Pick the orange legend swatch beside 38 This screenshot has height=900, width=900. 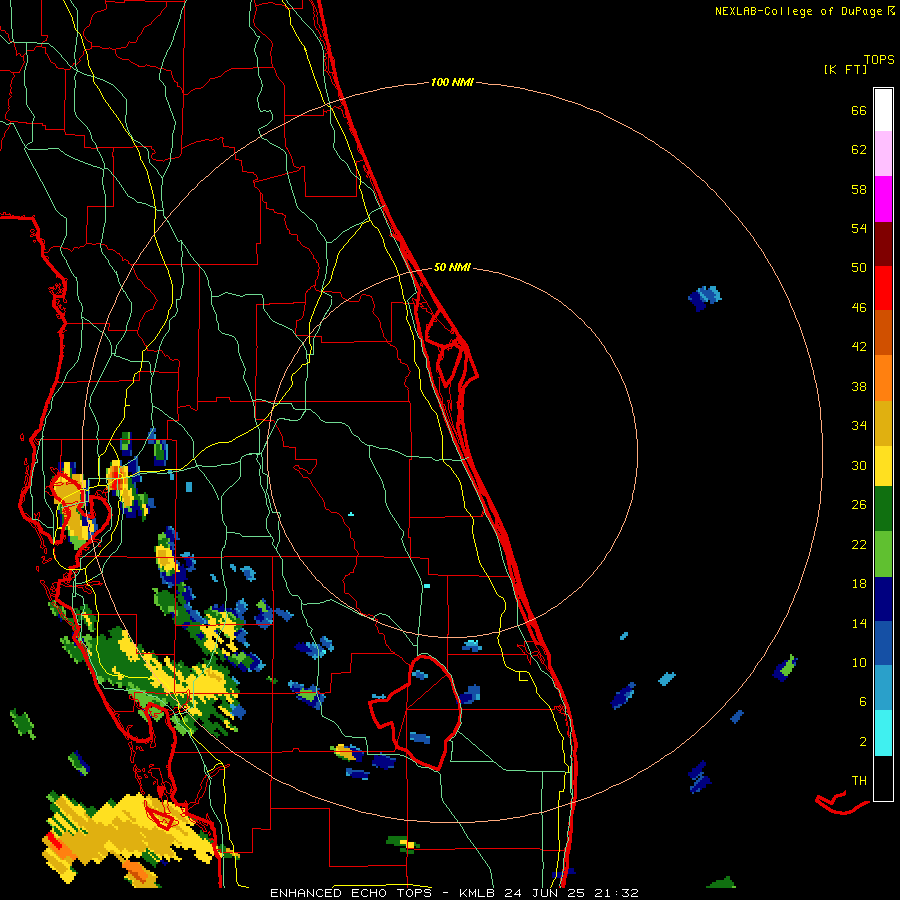coord(883,377)
